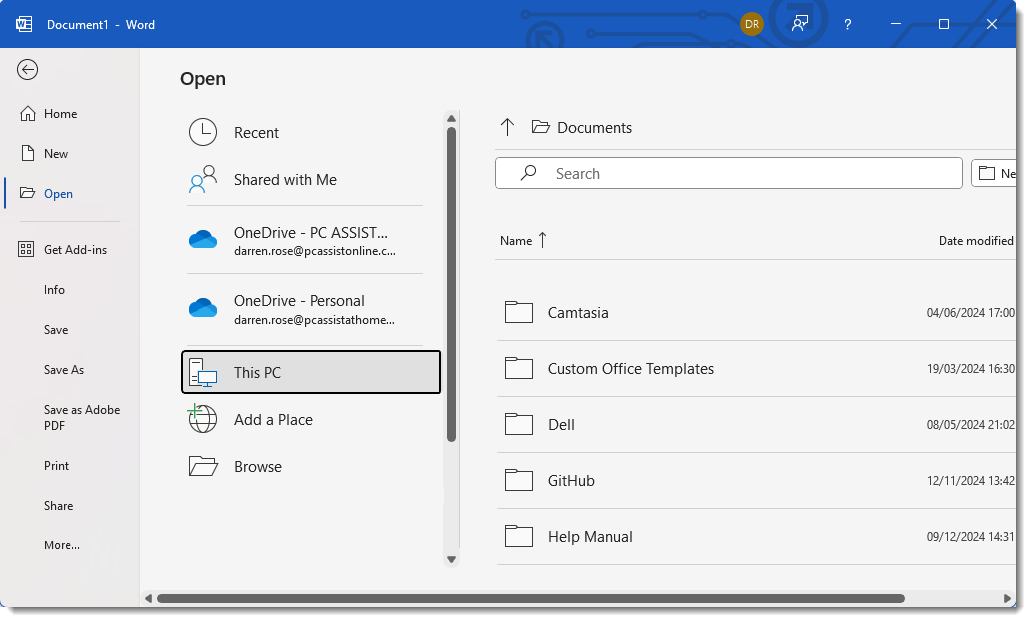1031x622 pixels.
Task: Click the Word logo in title bar
Action: tap(24, 24)
